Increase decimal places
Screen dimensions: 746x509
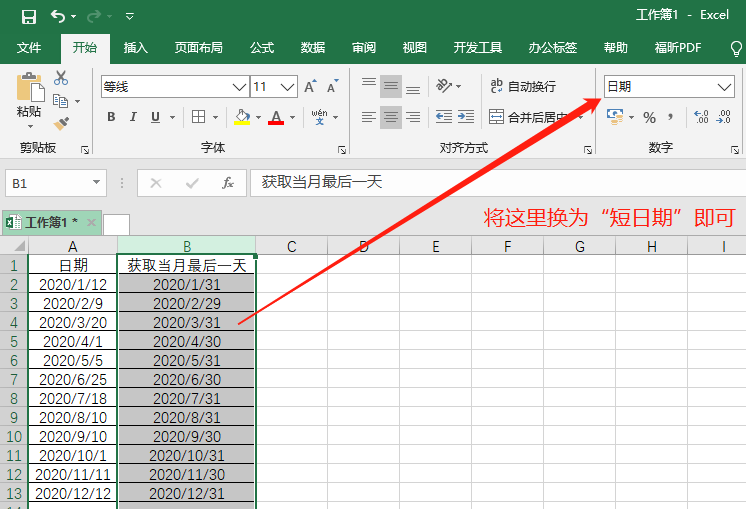(x=701, y=117)
